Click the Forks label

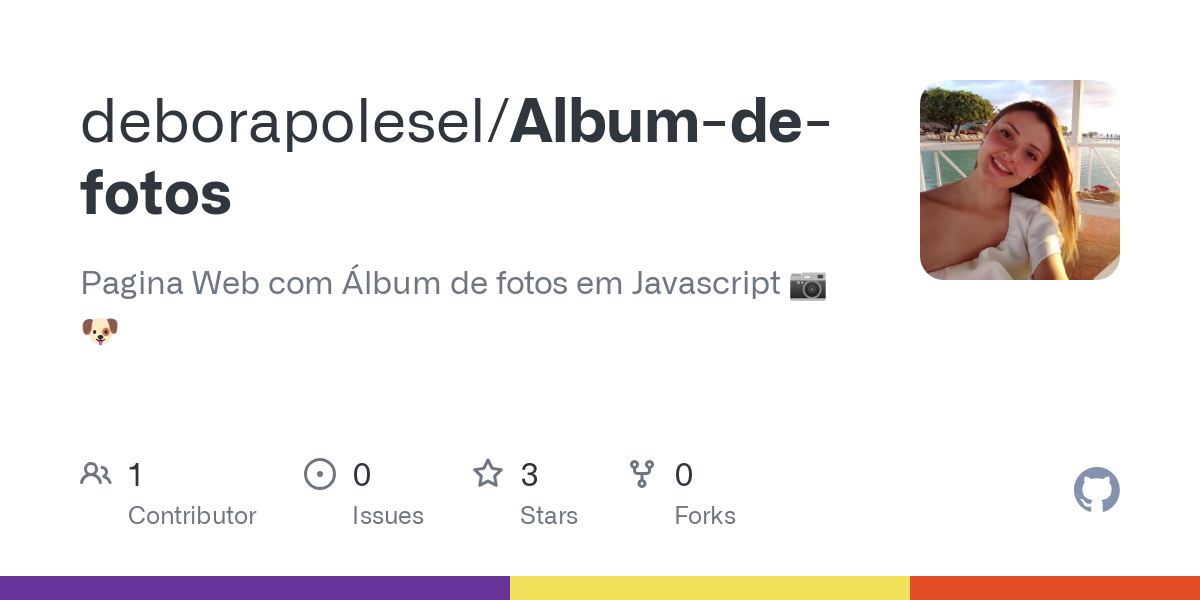click(x=705, y=516)
